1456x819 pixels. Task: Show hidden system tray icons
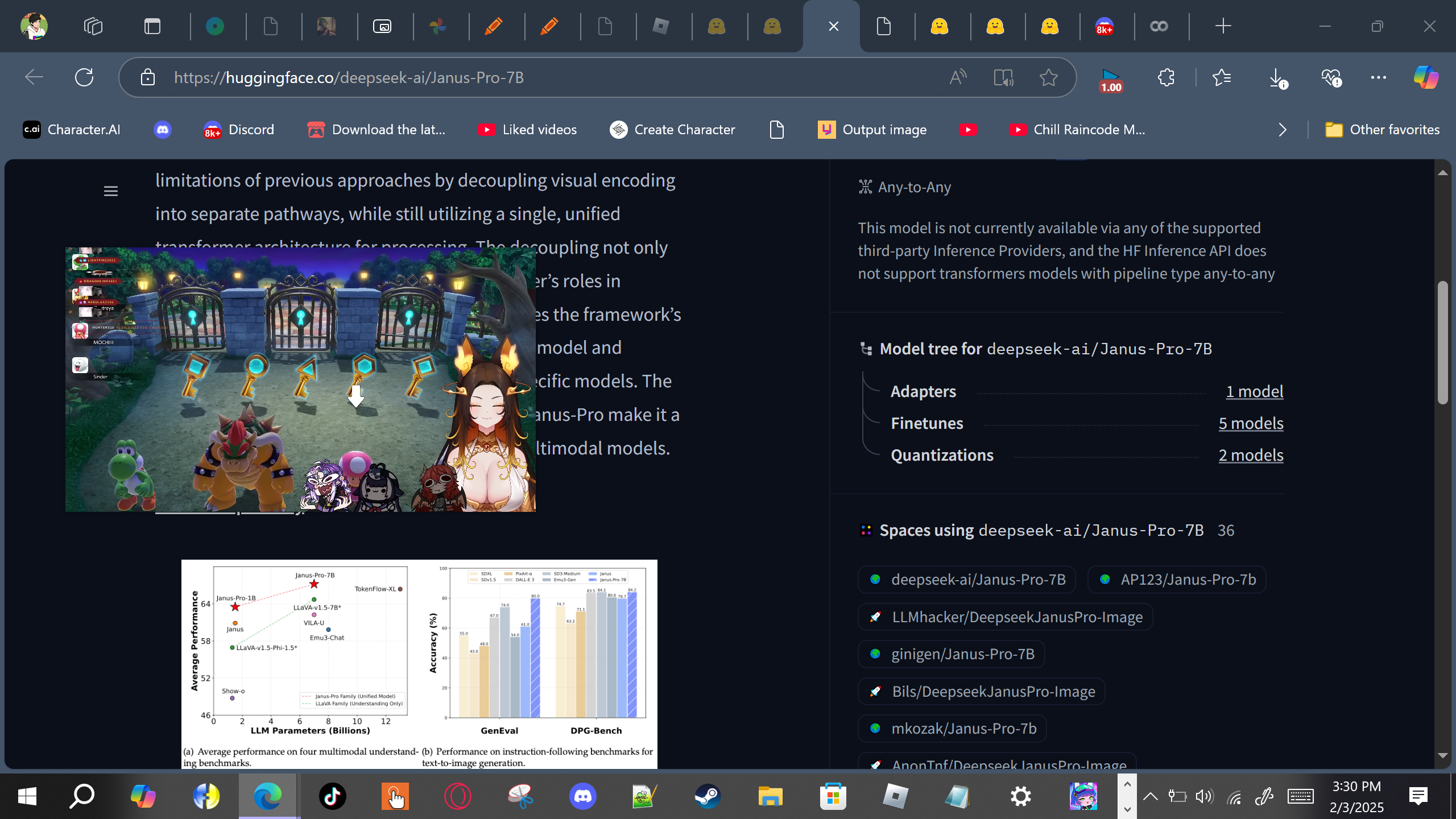(1150, 796)
